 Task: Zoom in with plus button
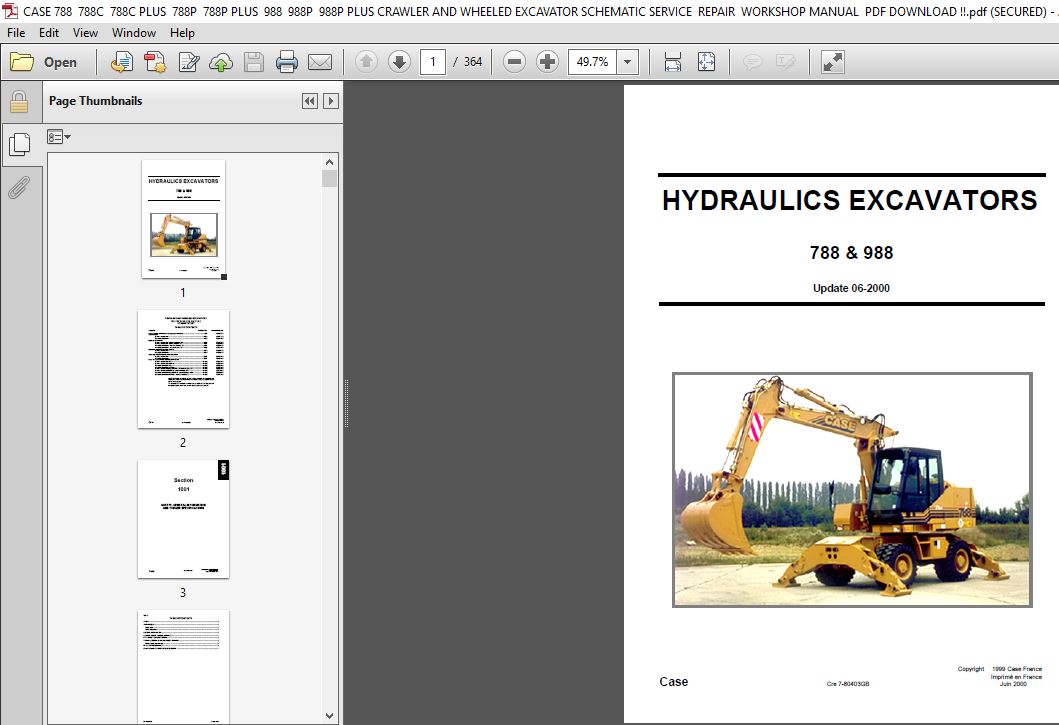[x=547, y=62]
